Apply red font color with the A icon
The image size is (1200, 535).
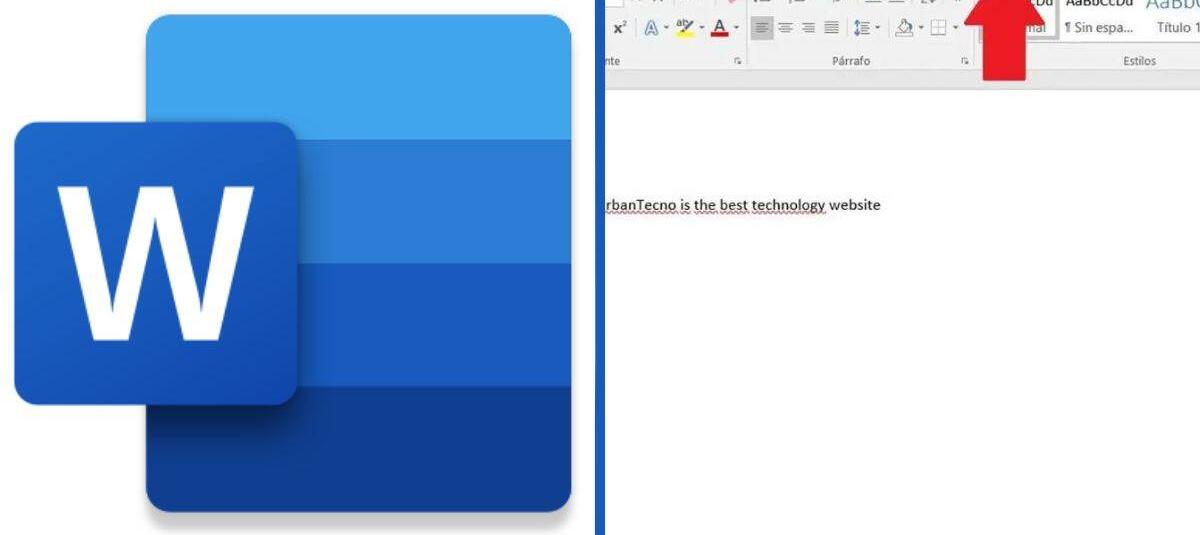coord(718,28)
